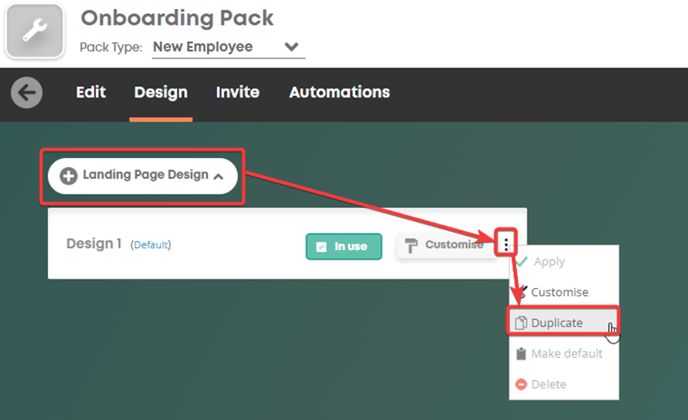Click the Customise button on Design 1
The width and height of the screenshot is (688, 420).
point(444,245)
